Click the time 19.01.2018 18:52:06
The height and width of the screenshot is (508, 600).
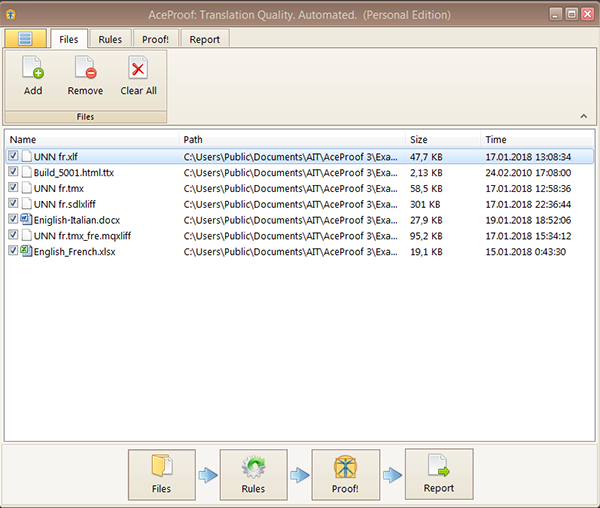pos(528,220)
